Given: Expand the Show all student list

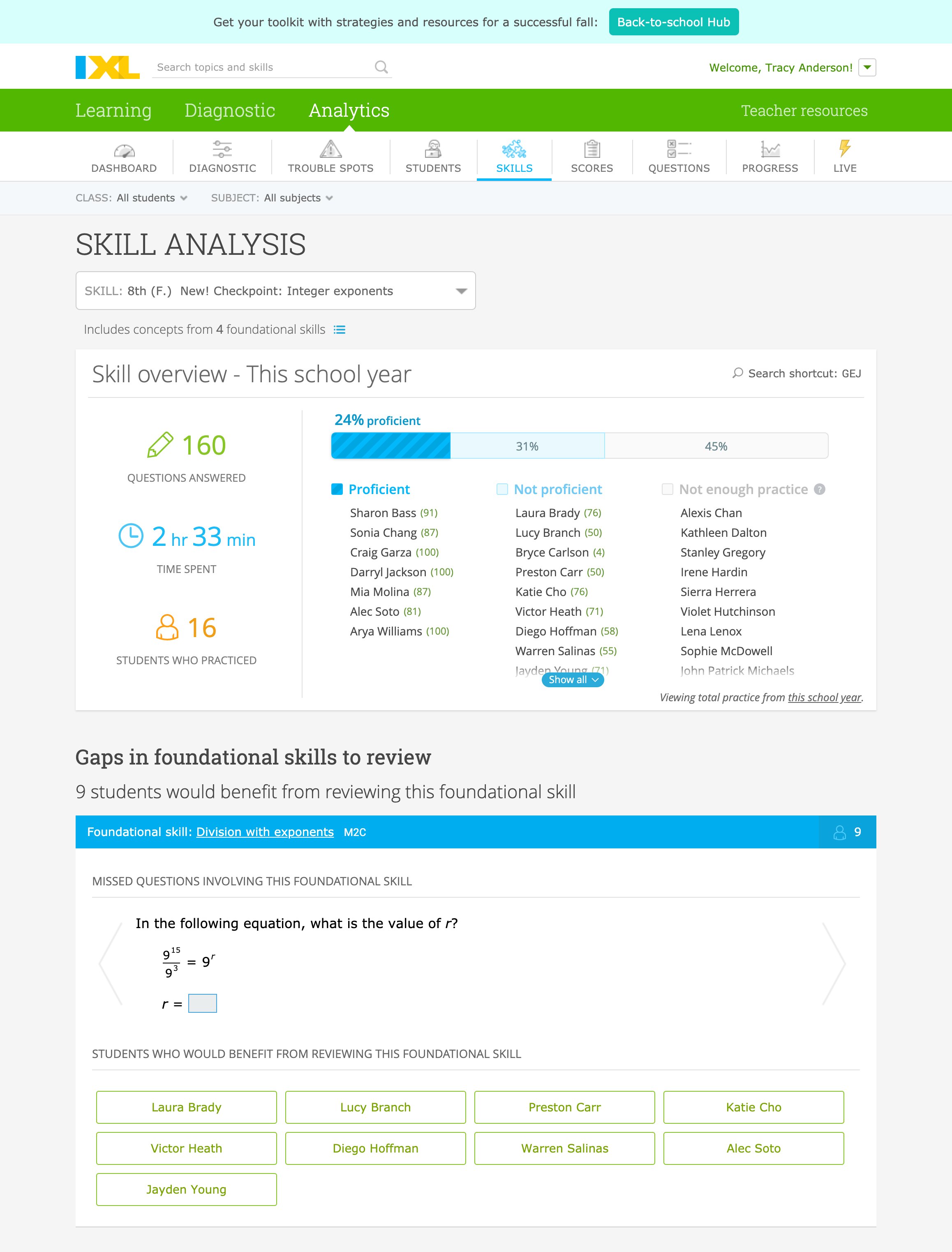Looking at the screenshot, I should 572,679.
